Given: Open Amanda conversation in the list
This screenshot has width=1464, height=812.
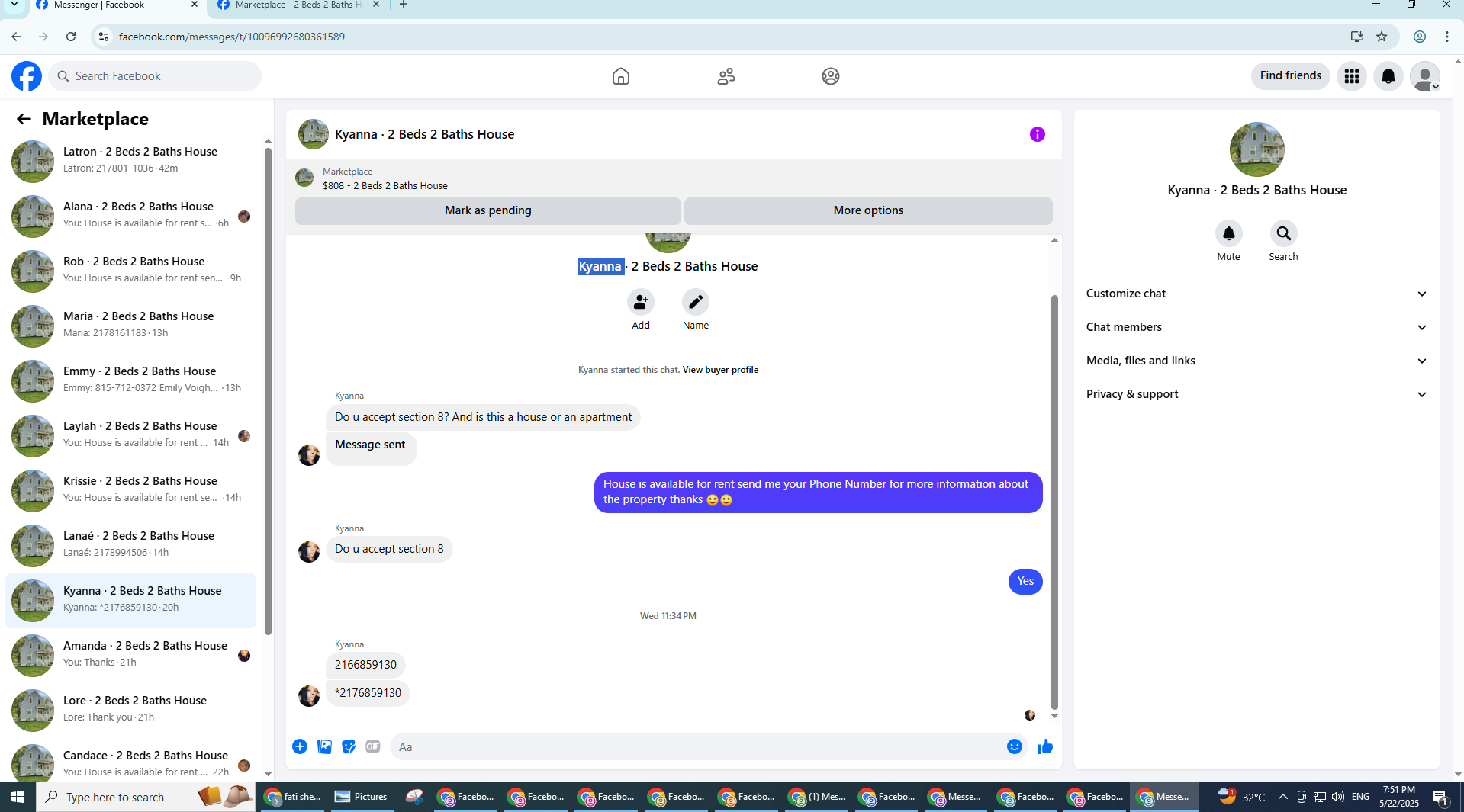Looking at the screenshot, I should [131, 655].
